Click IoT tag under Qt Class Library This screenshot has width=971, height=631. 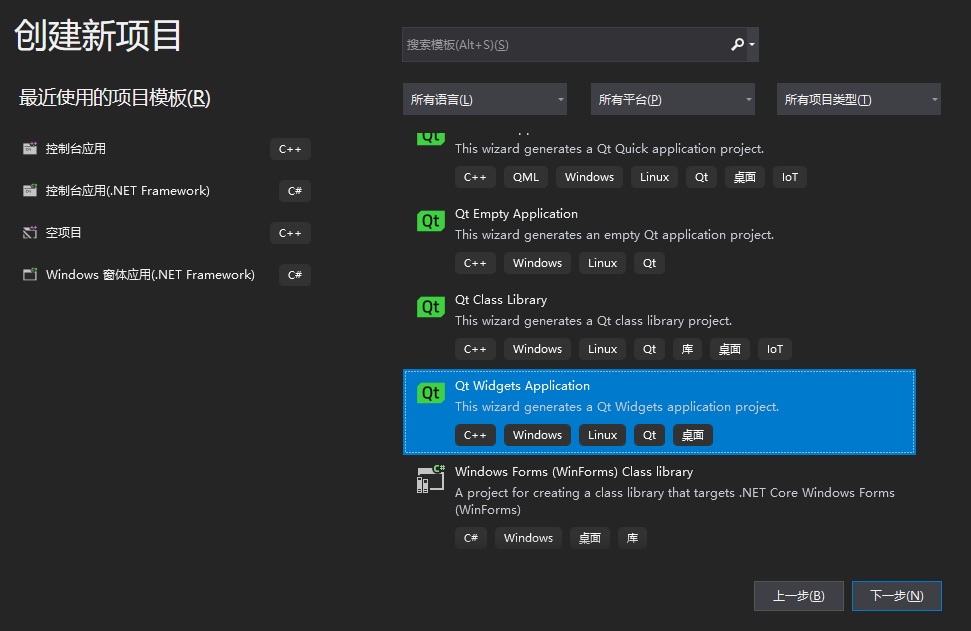(775, 349)
